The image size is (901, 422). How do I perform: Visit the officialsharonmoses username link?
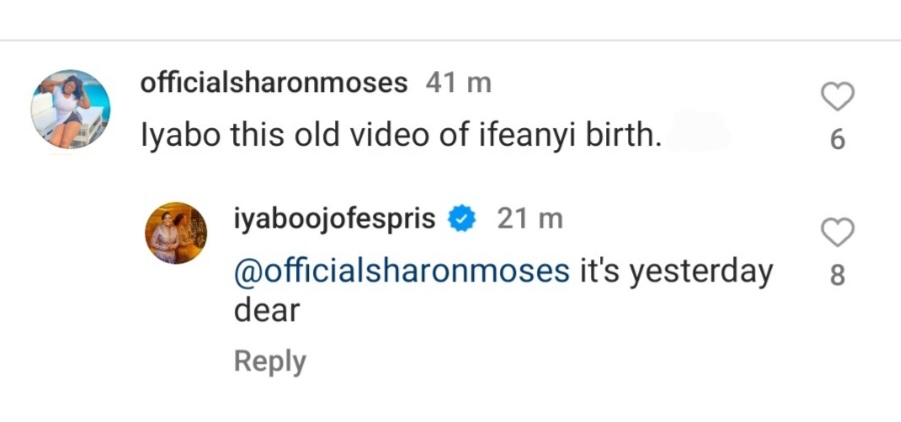point(274,83)
